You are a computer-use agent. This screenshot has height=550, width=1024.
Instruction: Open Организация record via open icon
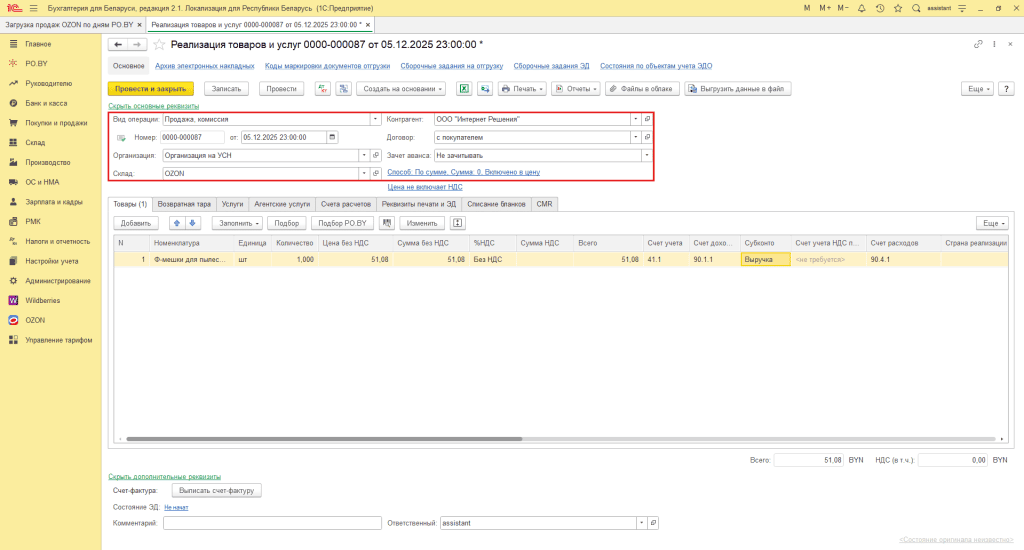tap(376, 155)
